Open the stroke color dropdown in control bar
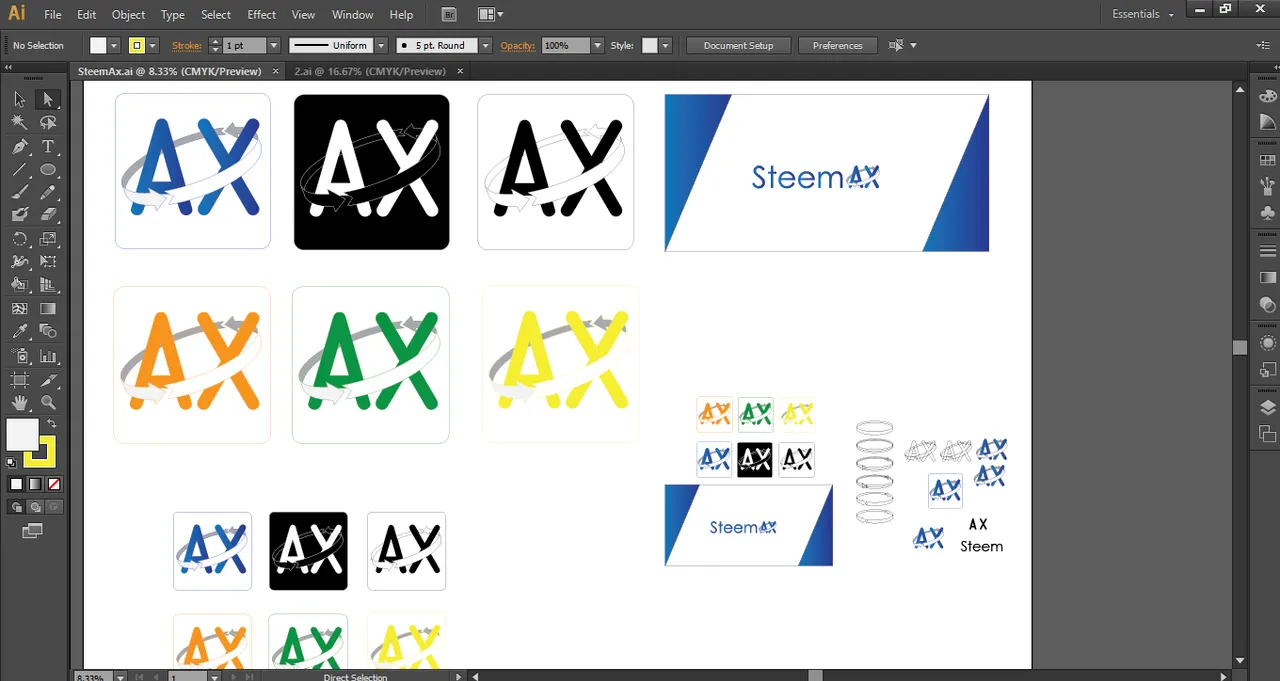Viewport: 1280px width, 681px height. click(153, 45)
